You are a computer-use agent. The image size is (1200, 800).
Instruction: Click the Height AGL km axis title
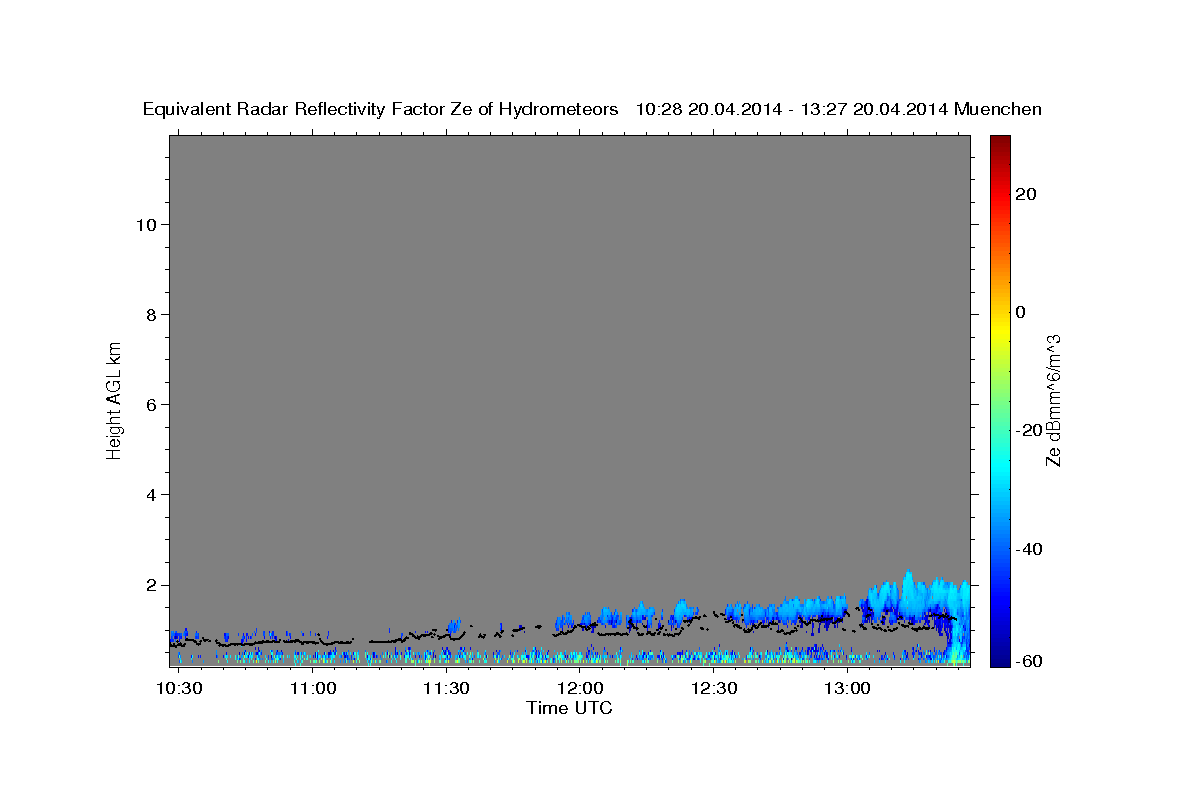pos(114,398)
